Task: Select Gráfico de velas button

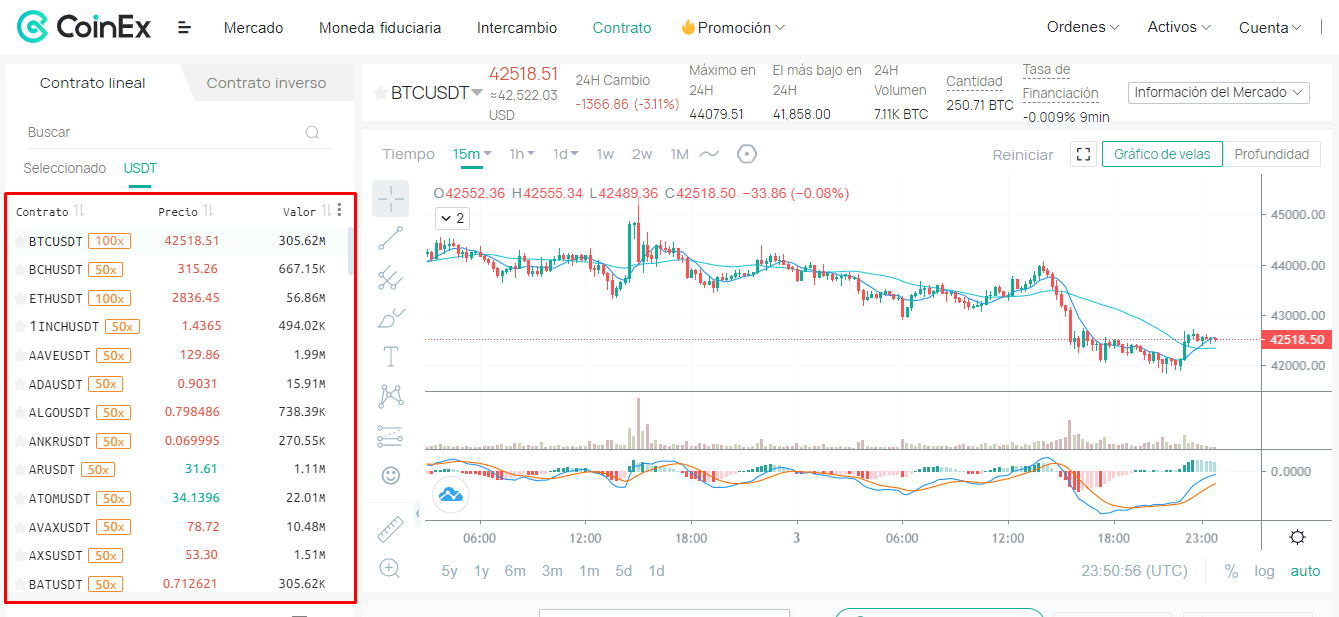Action: [1162, 154]
